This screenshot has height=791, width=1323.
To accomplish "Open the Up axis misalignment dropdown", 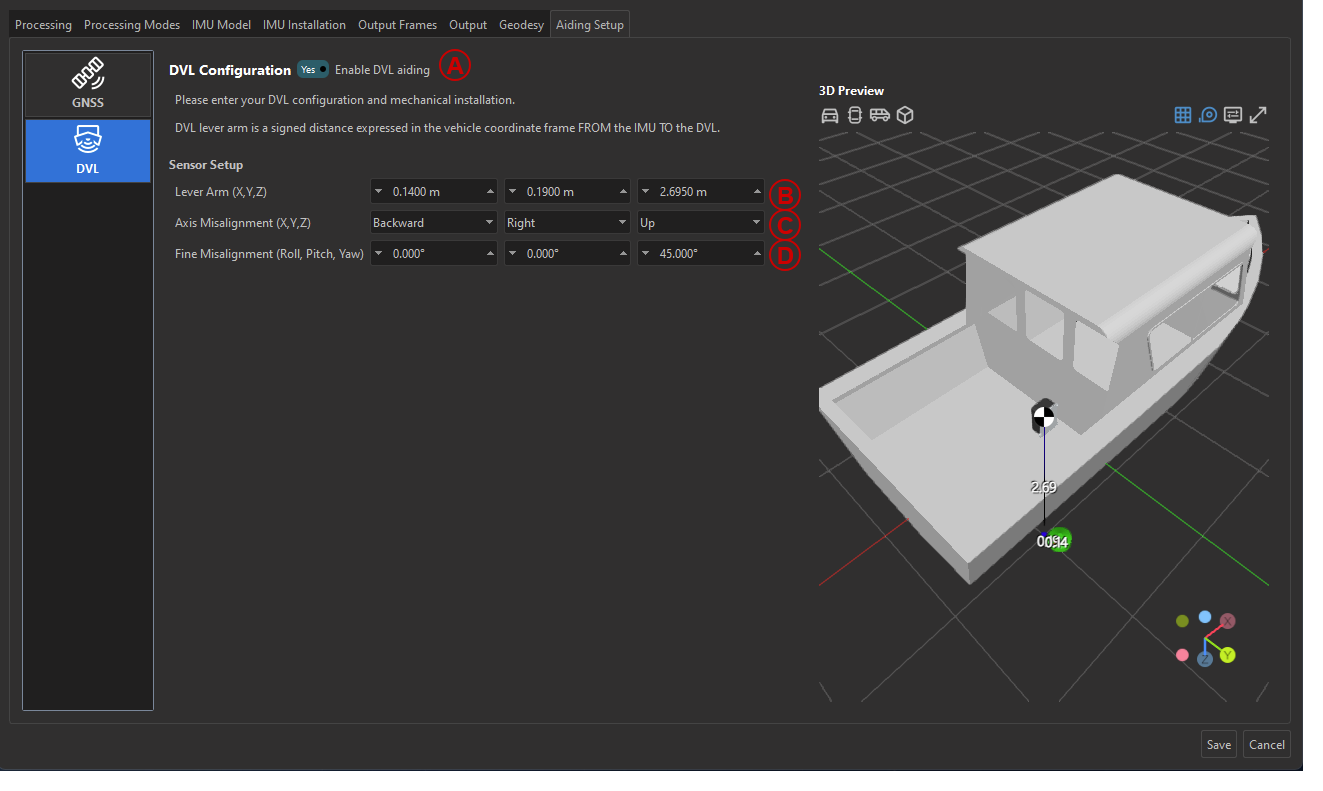I will [701, 223].
